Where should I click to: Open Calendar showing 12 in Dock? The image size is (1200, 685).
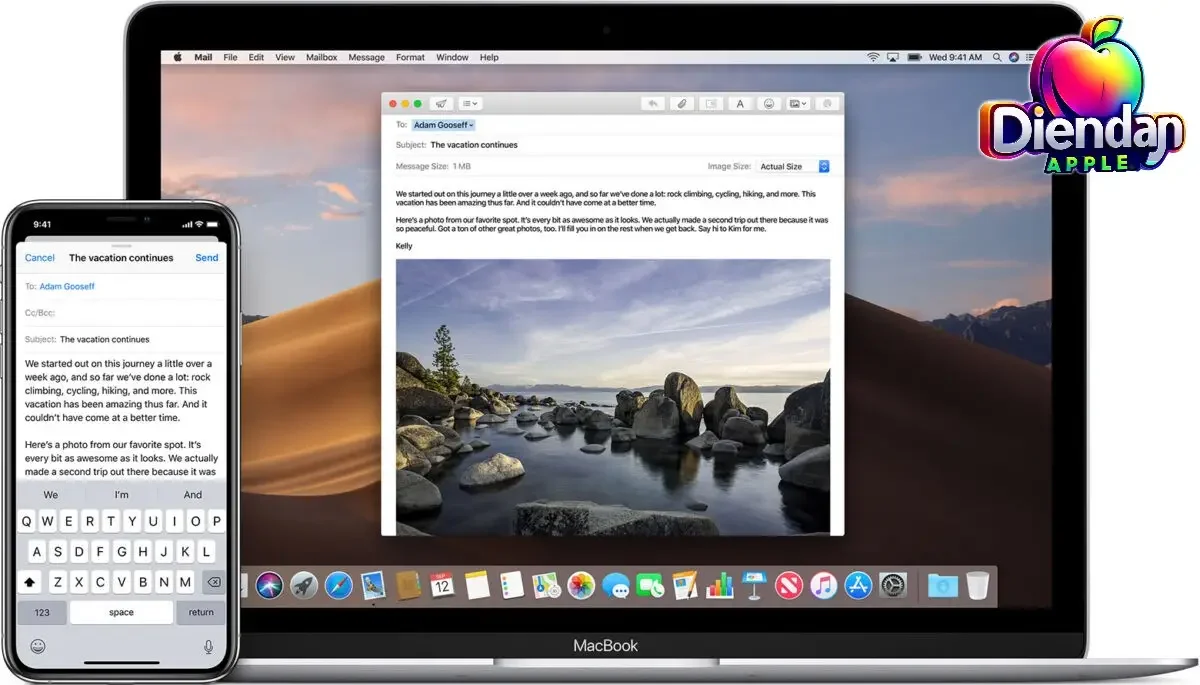click(x=442, y=585)
